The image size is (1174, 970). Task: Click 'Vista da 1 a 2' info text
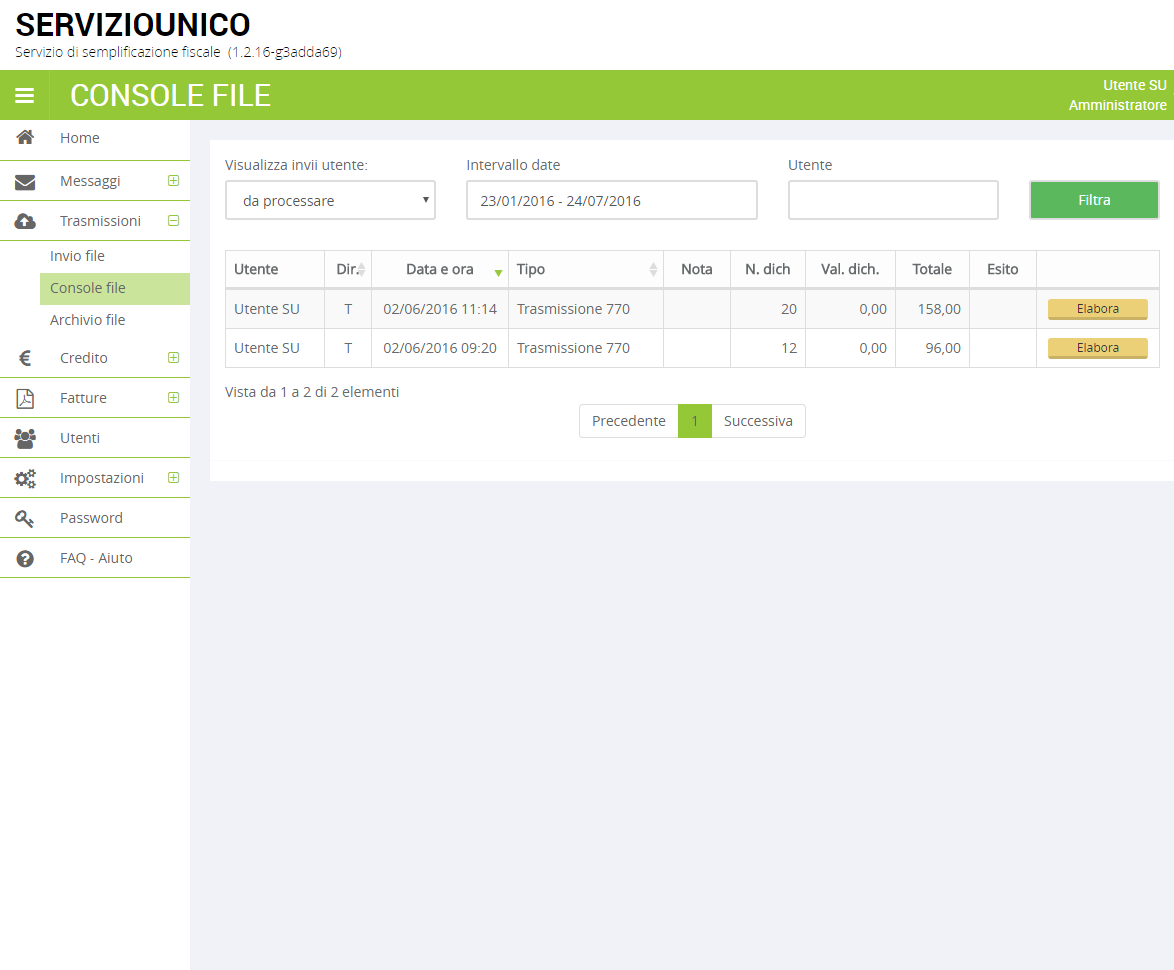311,392
